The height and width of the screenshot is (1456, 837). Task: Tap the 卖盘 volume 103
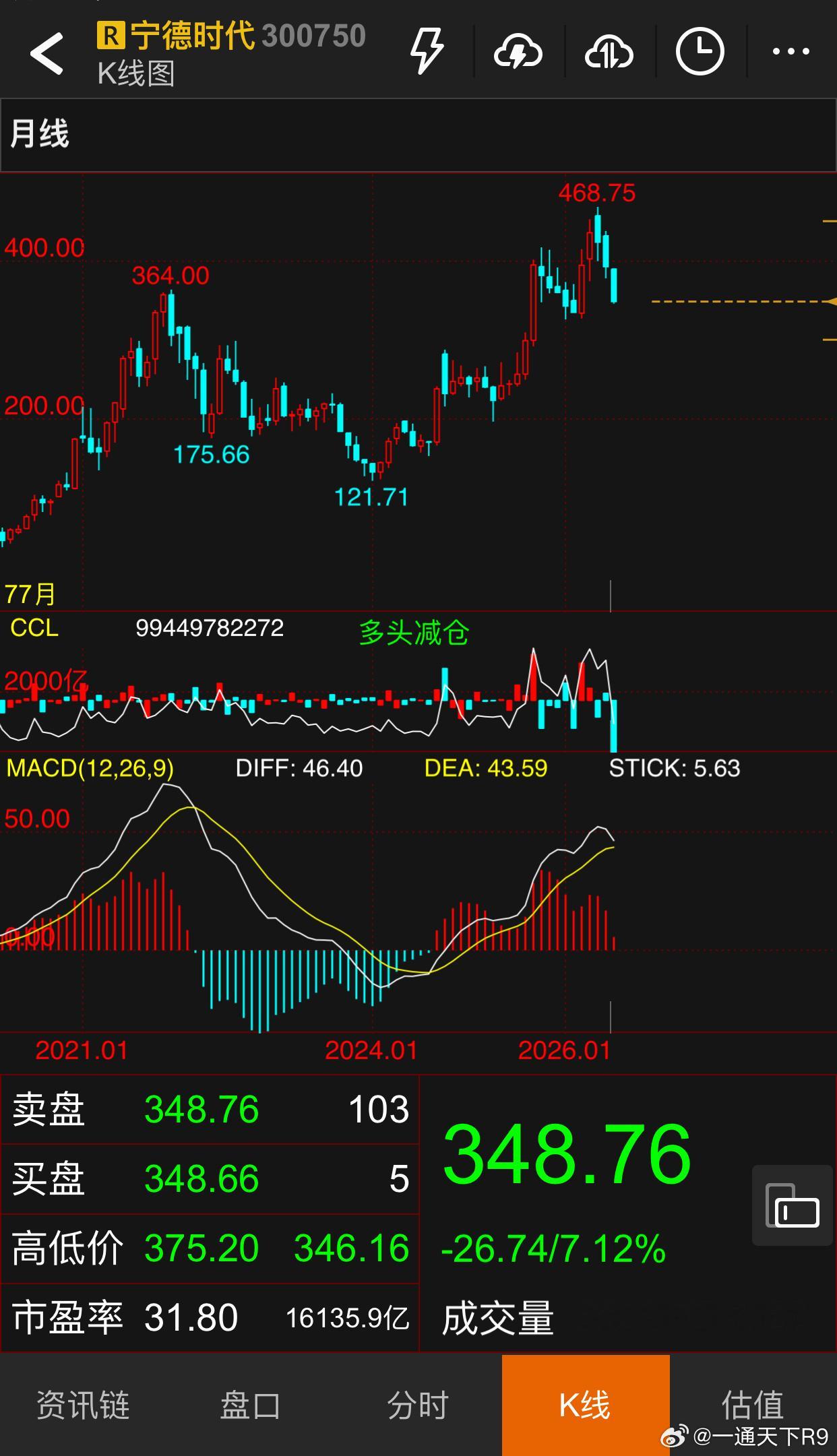click(379, 1109)
